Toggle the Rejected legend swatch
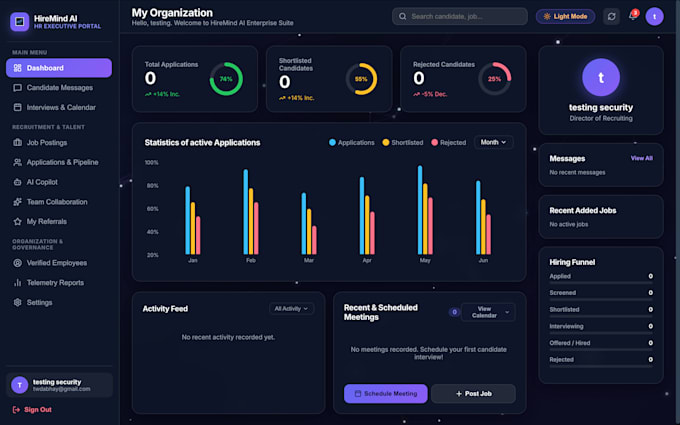Image resolution: width=680 pixels, height=425 pixels. coord(434,142)
